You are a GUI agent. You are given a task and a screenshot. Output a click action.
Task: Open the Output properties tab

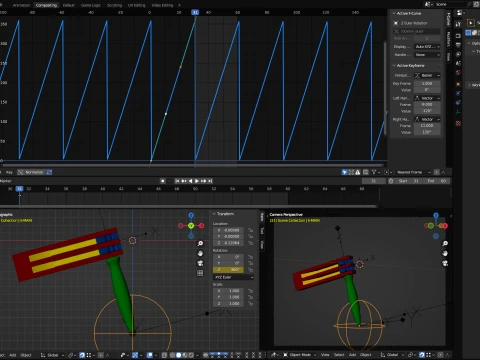[458, 45]
